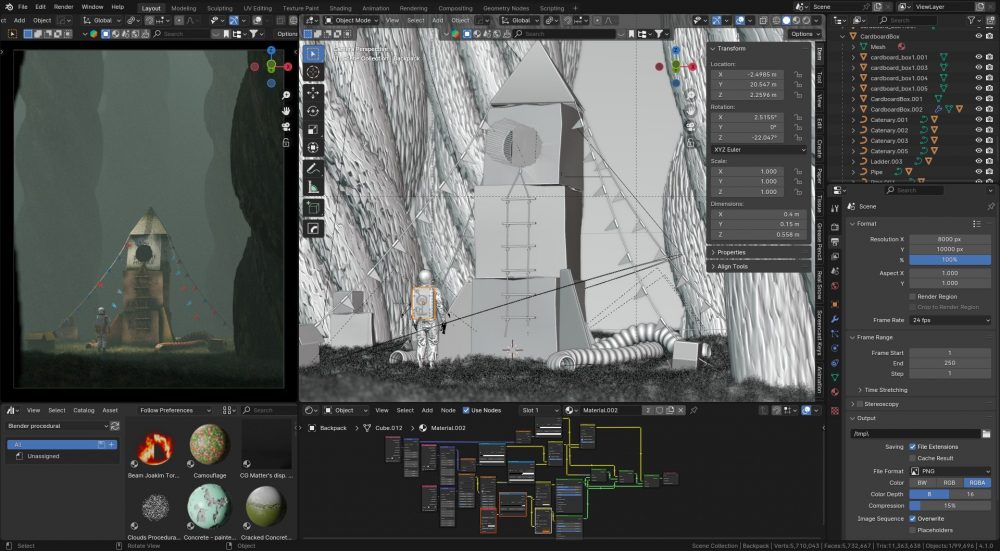Open the XYZ Euler rotation mode dropdown
The width and height of the screenshot is (1000, 551).
click(759, 149)
